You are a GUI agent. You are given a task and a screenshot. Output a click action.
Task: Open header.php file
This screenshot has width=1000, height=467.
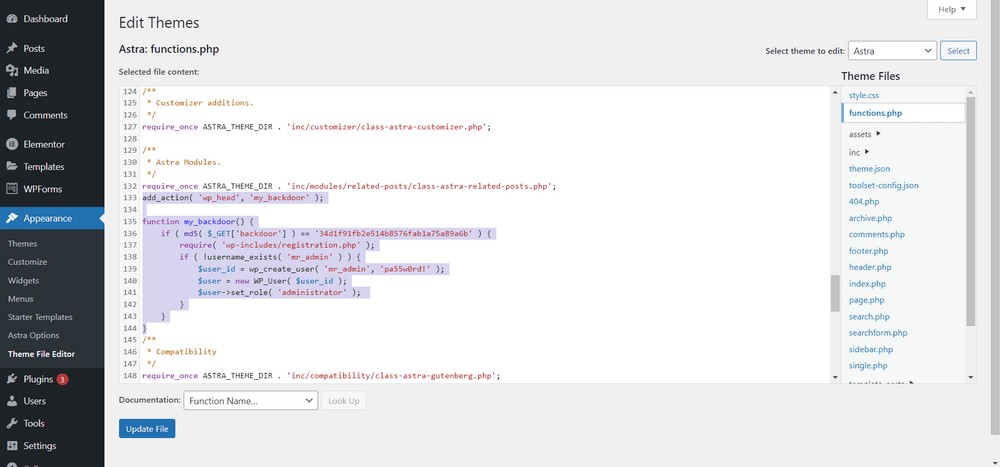point(870,267)
